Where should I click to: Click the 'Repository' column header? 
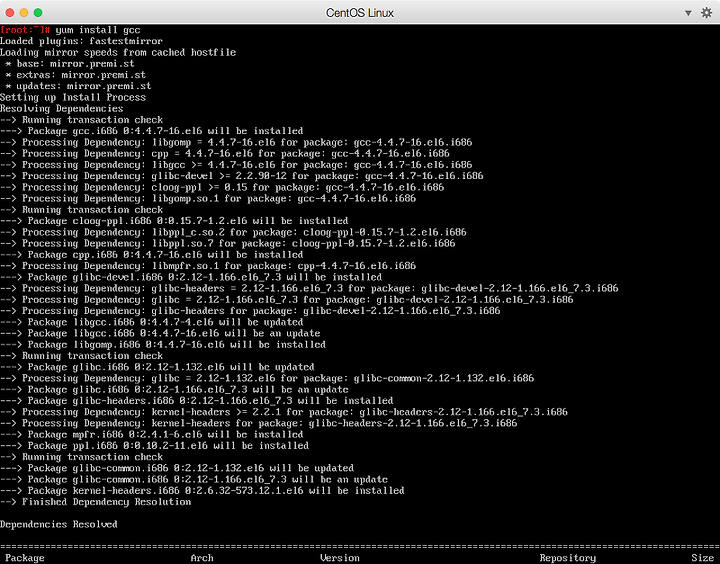[568, 558]
